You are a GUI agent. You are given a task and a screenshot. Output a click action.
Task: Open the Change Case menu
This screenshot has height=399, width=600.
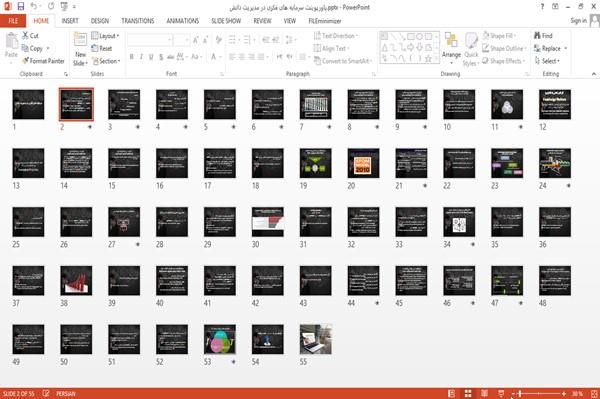click(x=196, y=57)
